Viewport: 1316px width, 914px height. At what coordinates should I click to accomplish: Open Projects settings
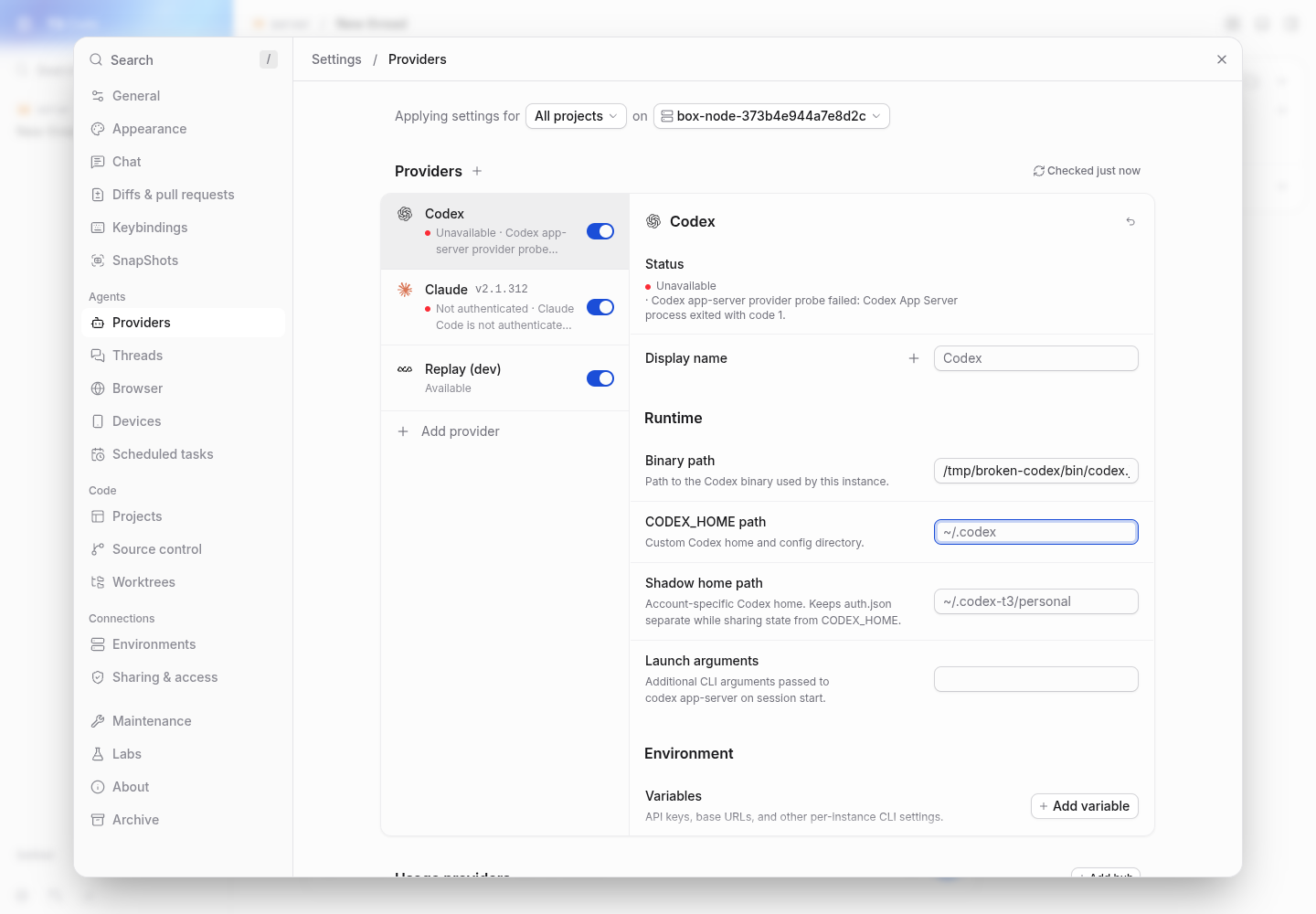click(183, 516)
